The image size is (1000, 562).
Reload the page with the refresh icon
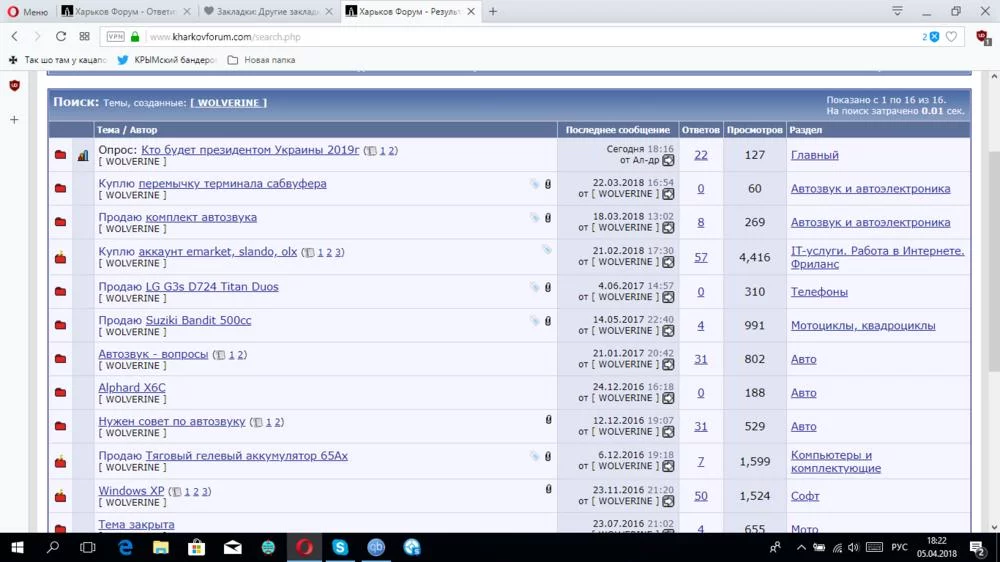[61, 36]
